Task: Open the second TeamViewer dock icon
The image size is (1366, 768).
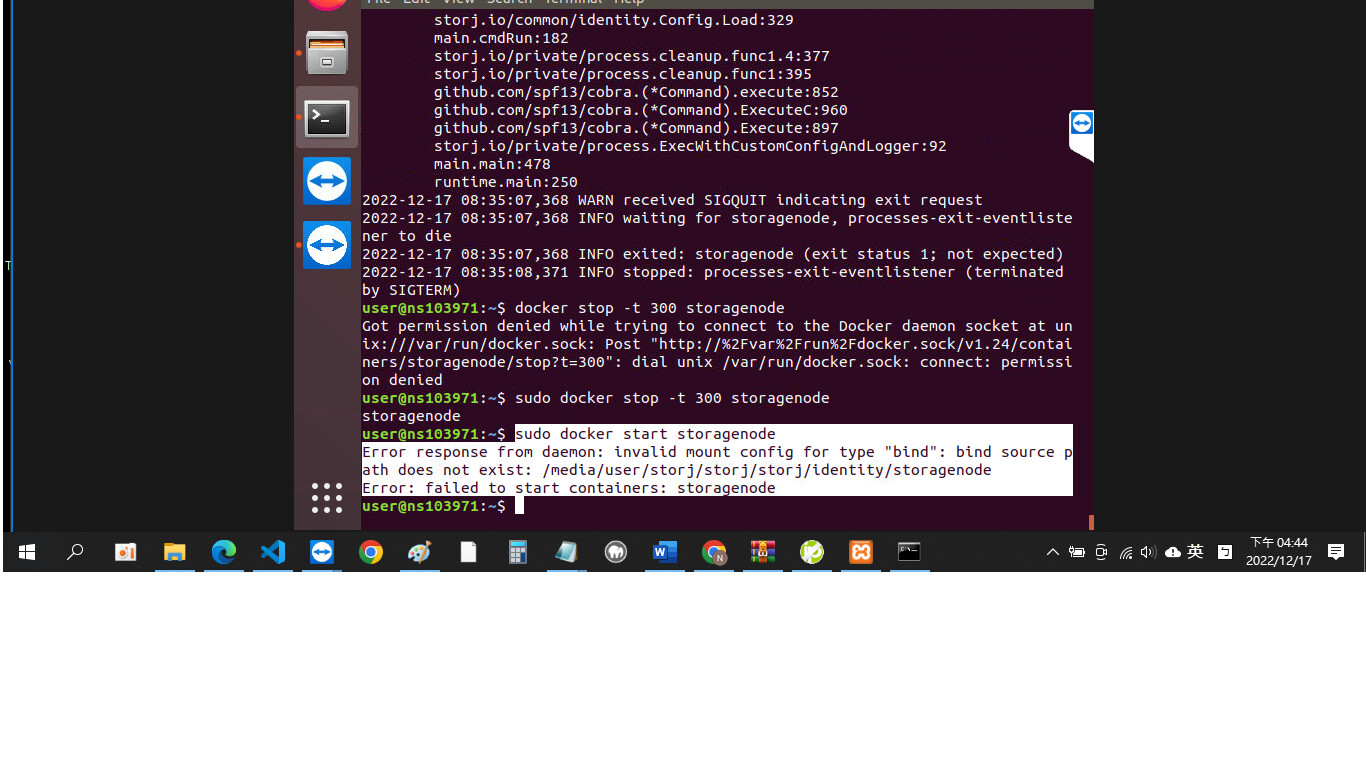Action: click(x=327, y=245)
